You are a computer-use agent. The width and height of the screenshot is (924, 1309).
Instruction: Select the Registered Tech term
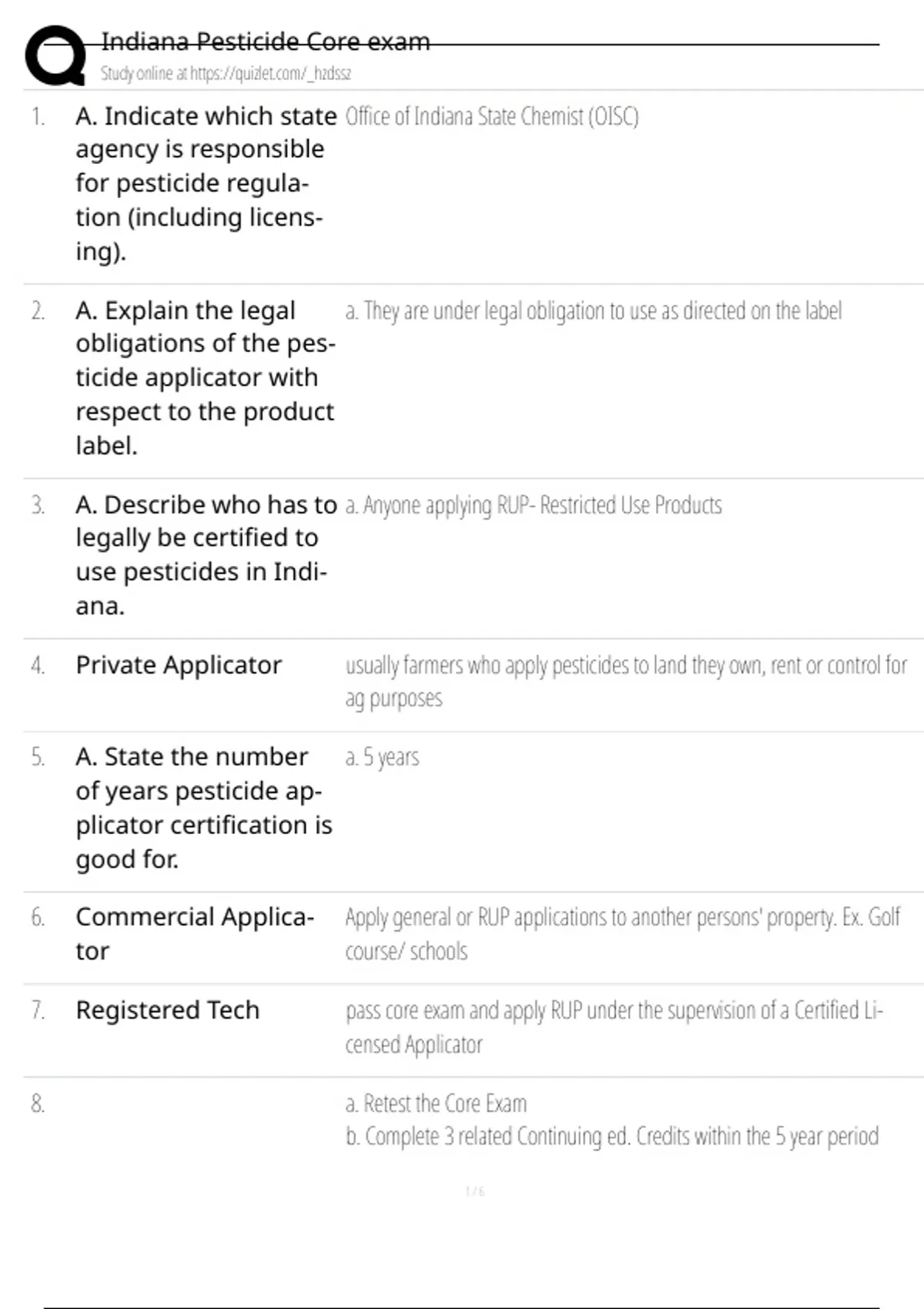168,1009
